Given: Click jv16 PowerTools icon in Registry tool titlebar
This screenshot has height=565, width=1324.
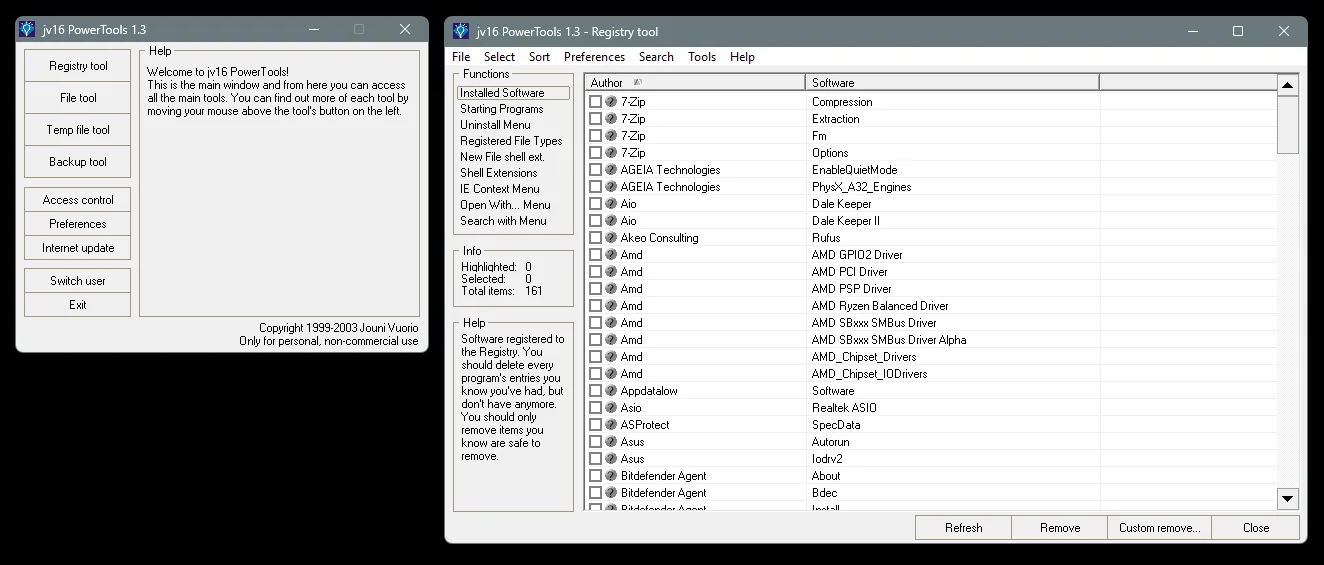Looking at the screenshot, I should [460, 31].
